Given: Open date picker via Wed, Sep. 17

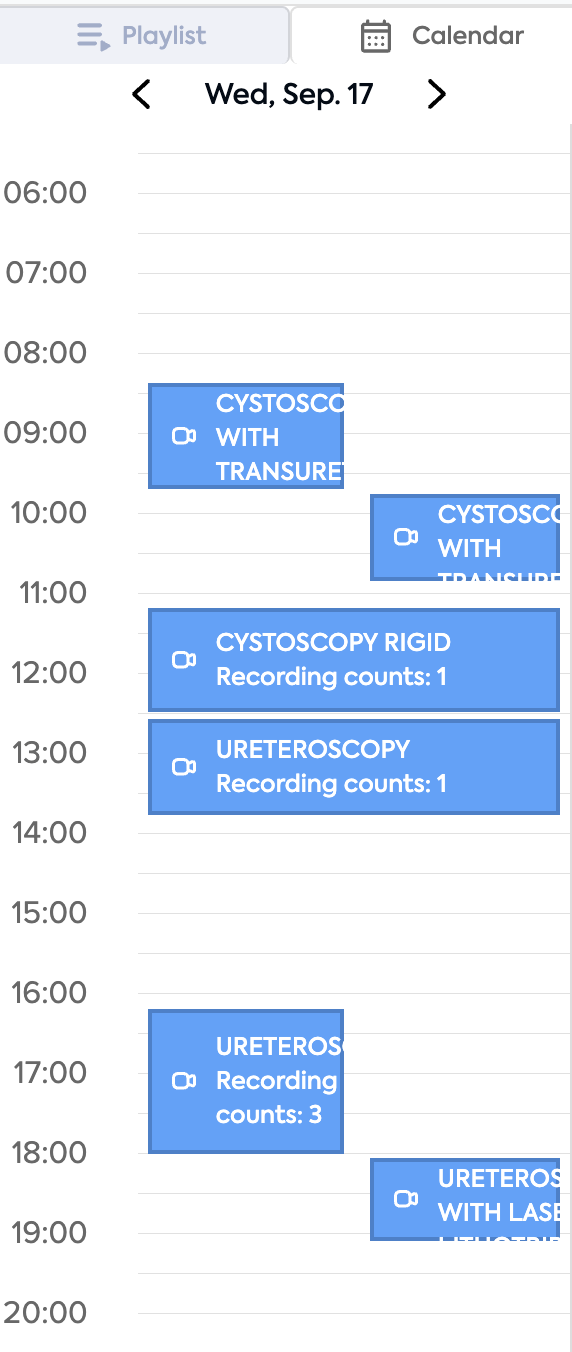Looking at the screenshot, I should [289, 94].
